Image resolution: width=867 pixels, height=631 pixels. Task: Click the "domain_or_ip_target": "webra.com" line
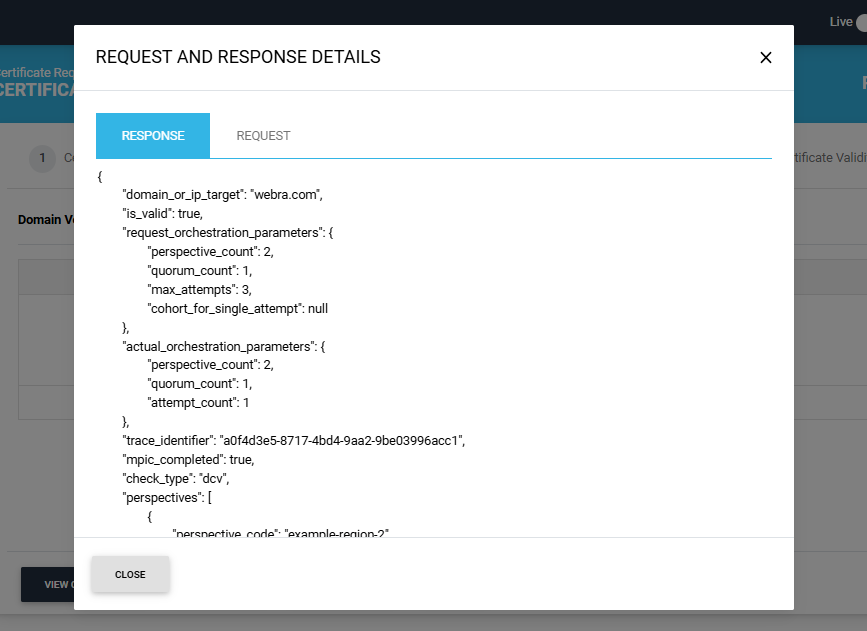222,195
